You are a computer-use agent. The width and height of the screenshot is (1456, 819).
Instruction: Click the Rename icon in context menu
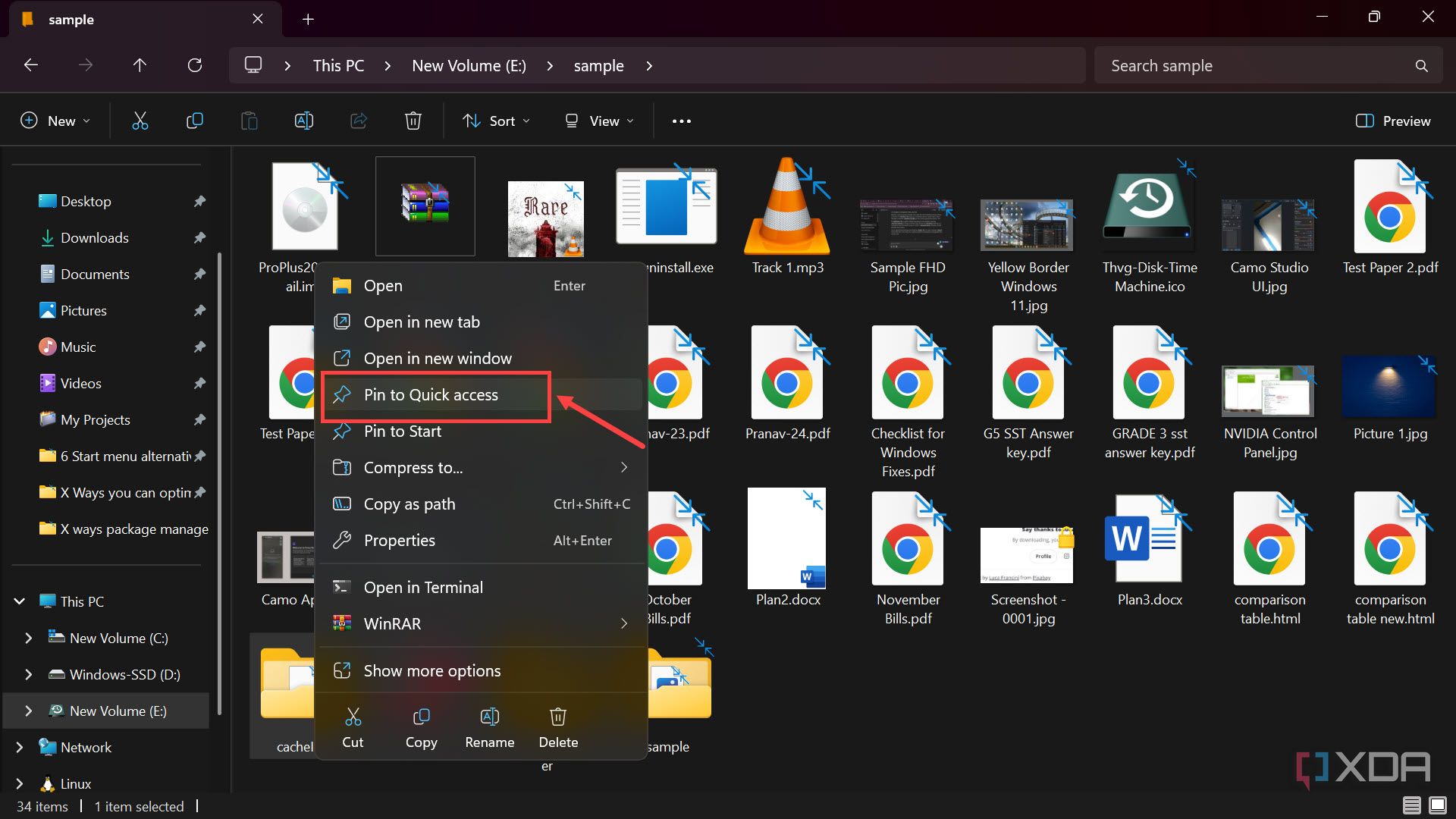tap(489, 728)
